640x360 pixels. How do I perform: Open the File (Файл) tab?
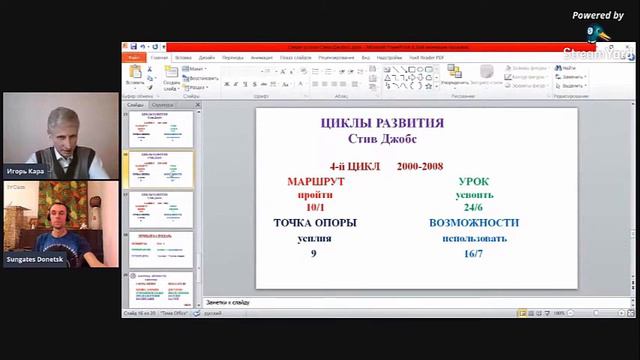[x=134, y=58]
